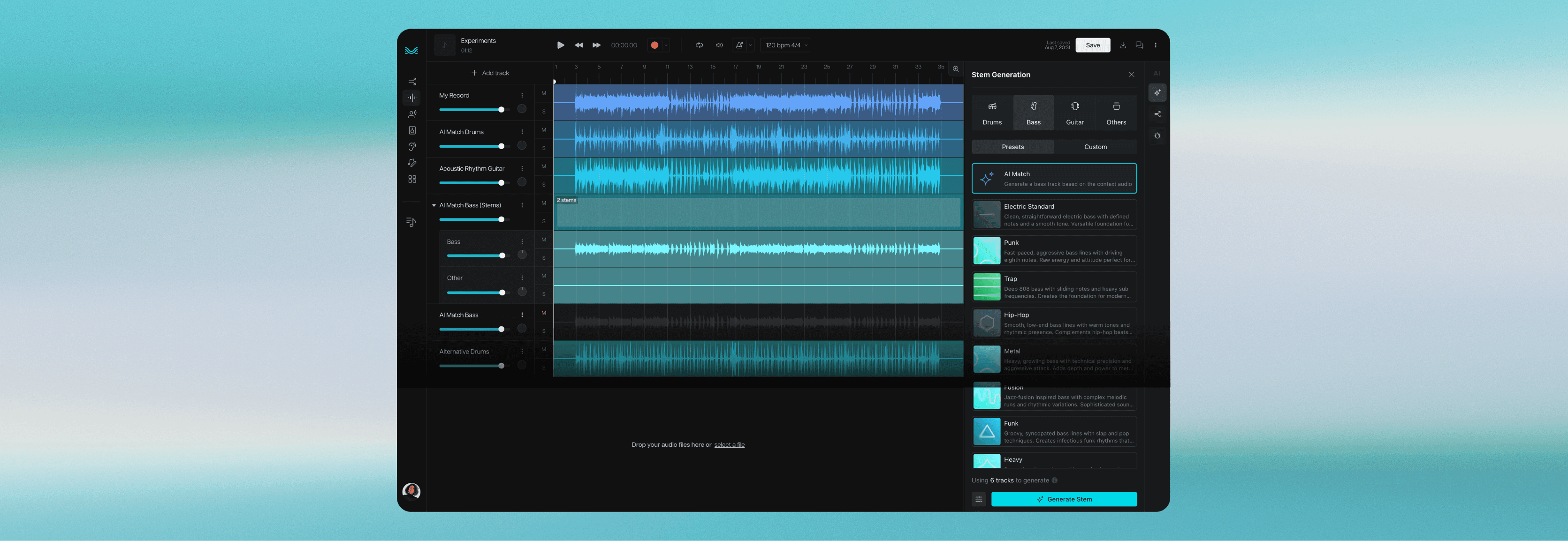
Task: Select the Guitar stem type
Action: (x=1074, y=113)
